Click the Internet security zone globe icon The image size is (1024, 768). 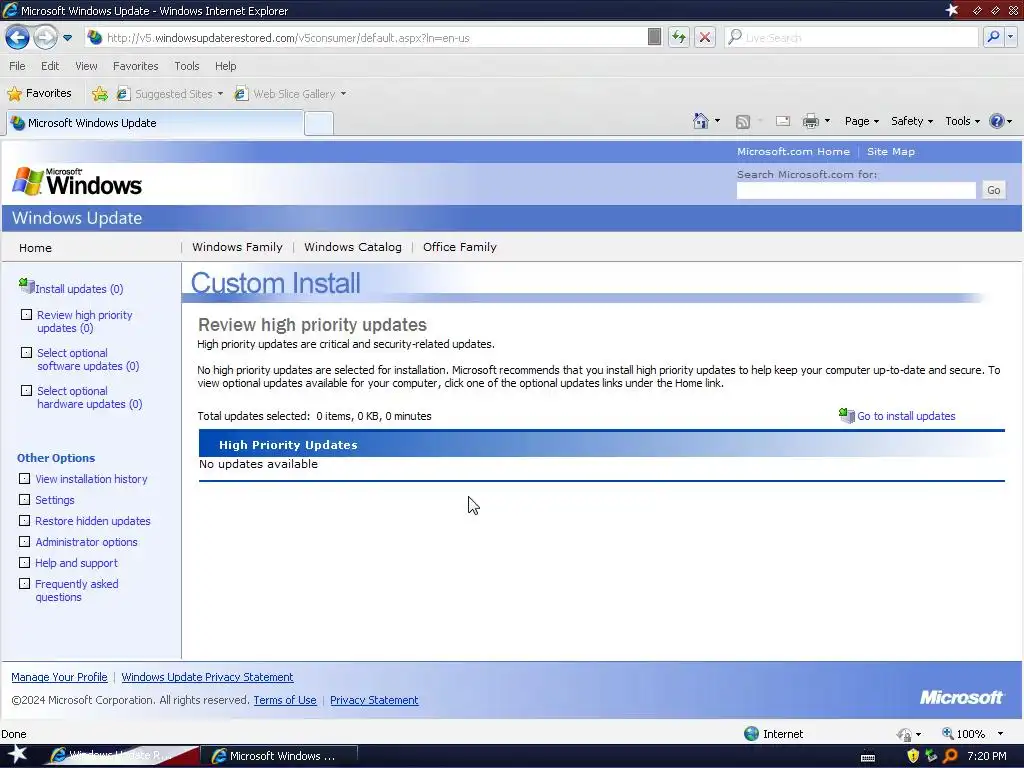point(751,733)
